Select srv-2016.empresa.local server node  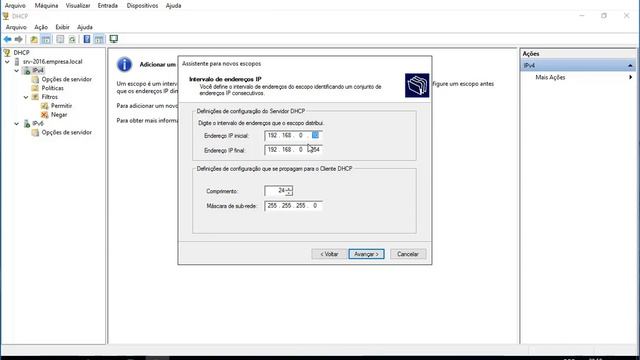pyautogui.click(x=53, y=62)
